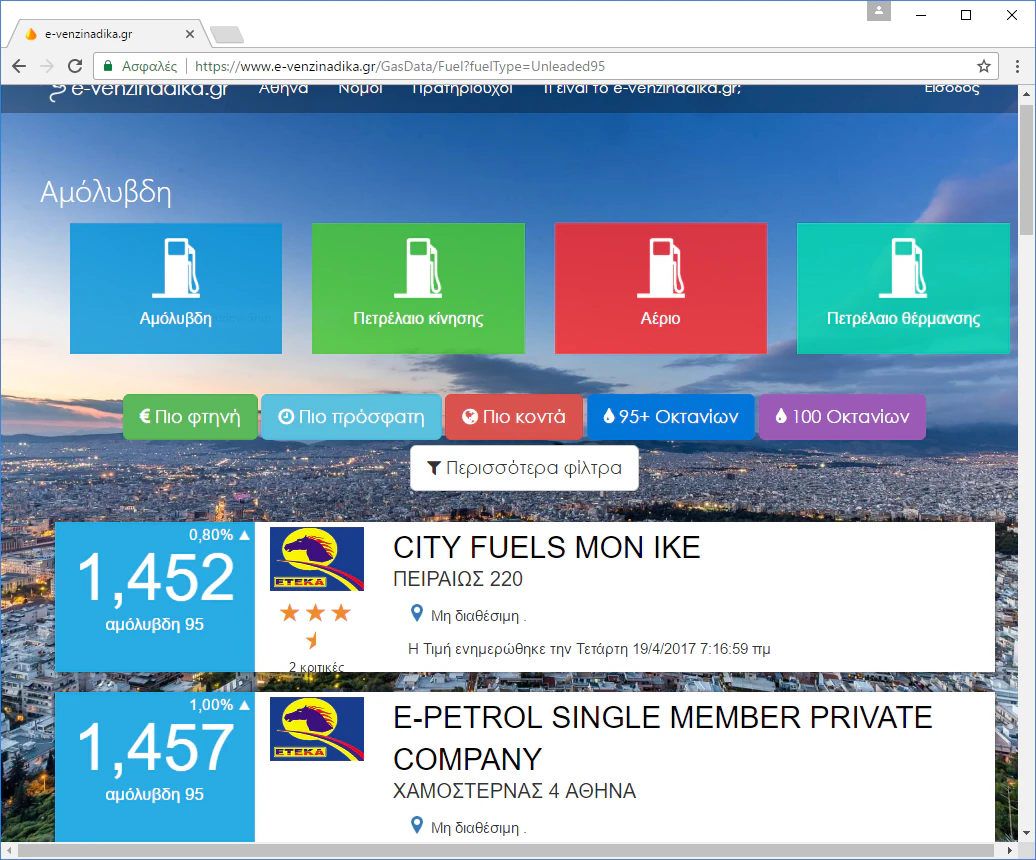Viewport: 1036px width, 860px height.
Task: Click the Αμόλυβδη page heading
Action: 106,193
